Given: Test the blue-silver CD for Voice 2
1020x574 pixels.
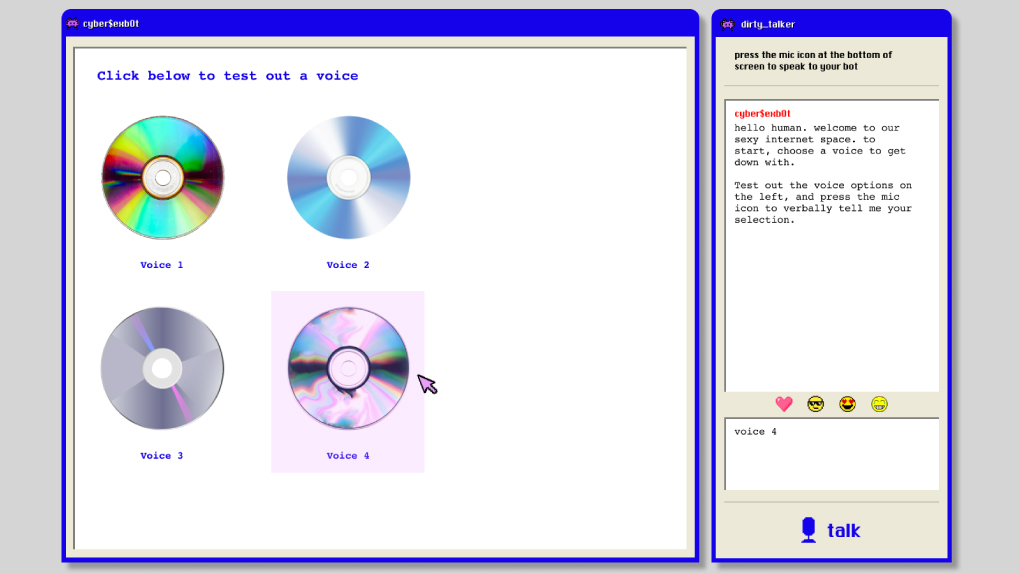Looking at the screenshot, I should coord(348,177).
